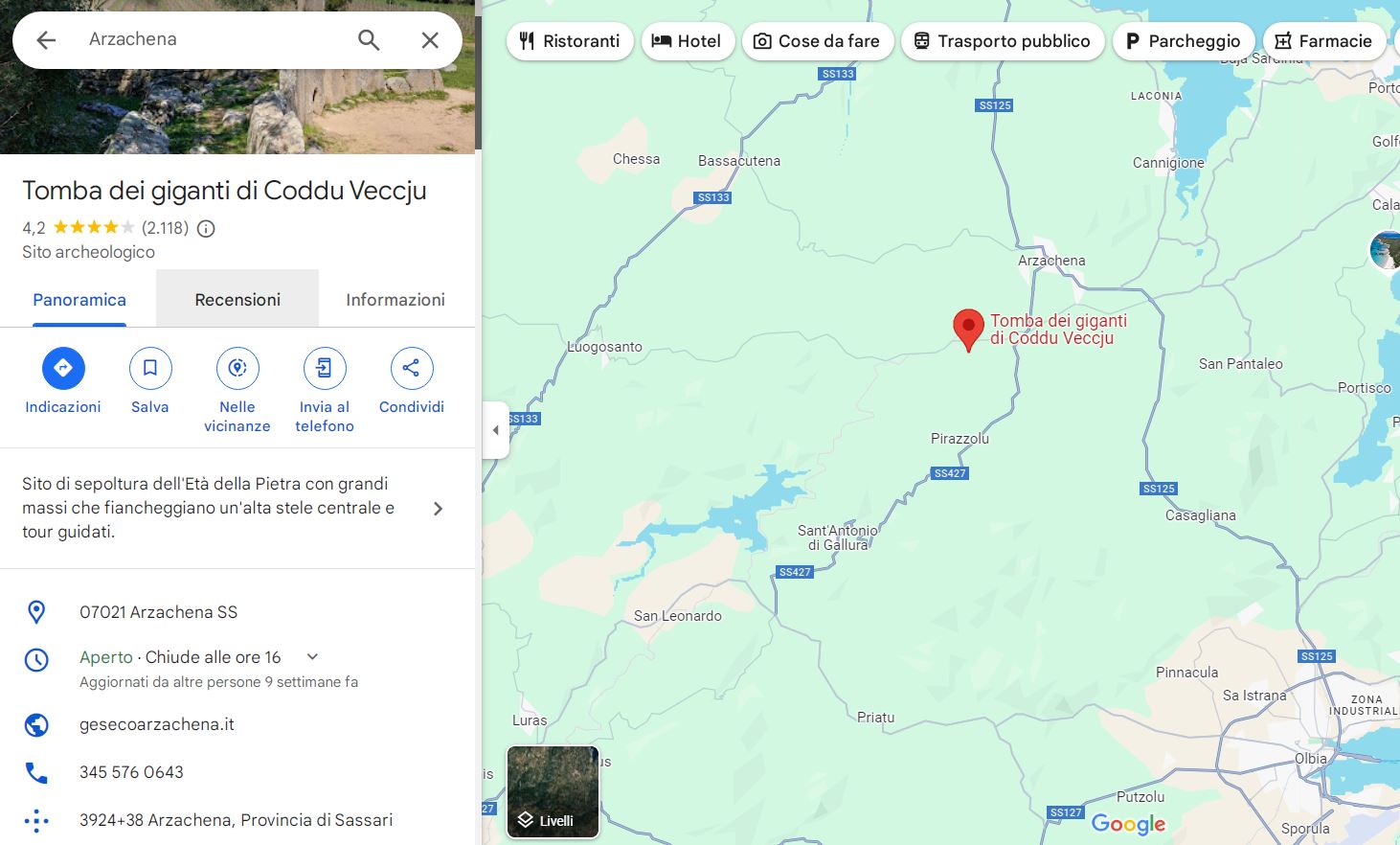Search Nelle vicinanze nearby icon

pos(237,368)
